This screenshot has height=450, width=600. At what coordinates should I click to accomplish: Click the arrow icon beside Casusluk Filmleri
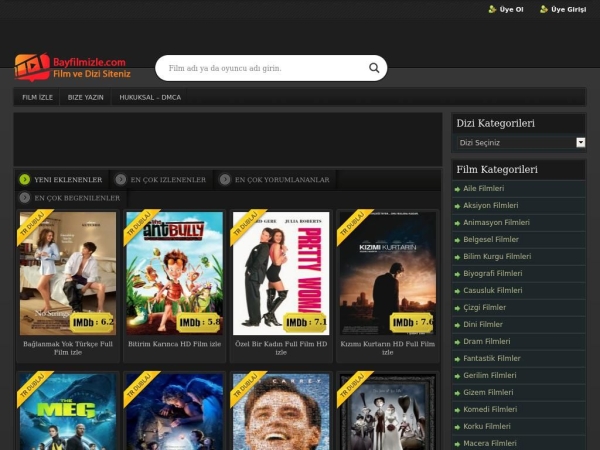coord(457,291)
